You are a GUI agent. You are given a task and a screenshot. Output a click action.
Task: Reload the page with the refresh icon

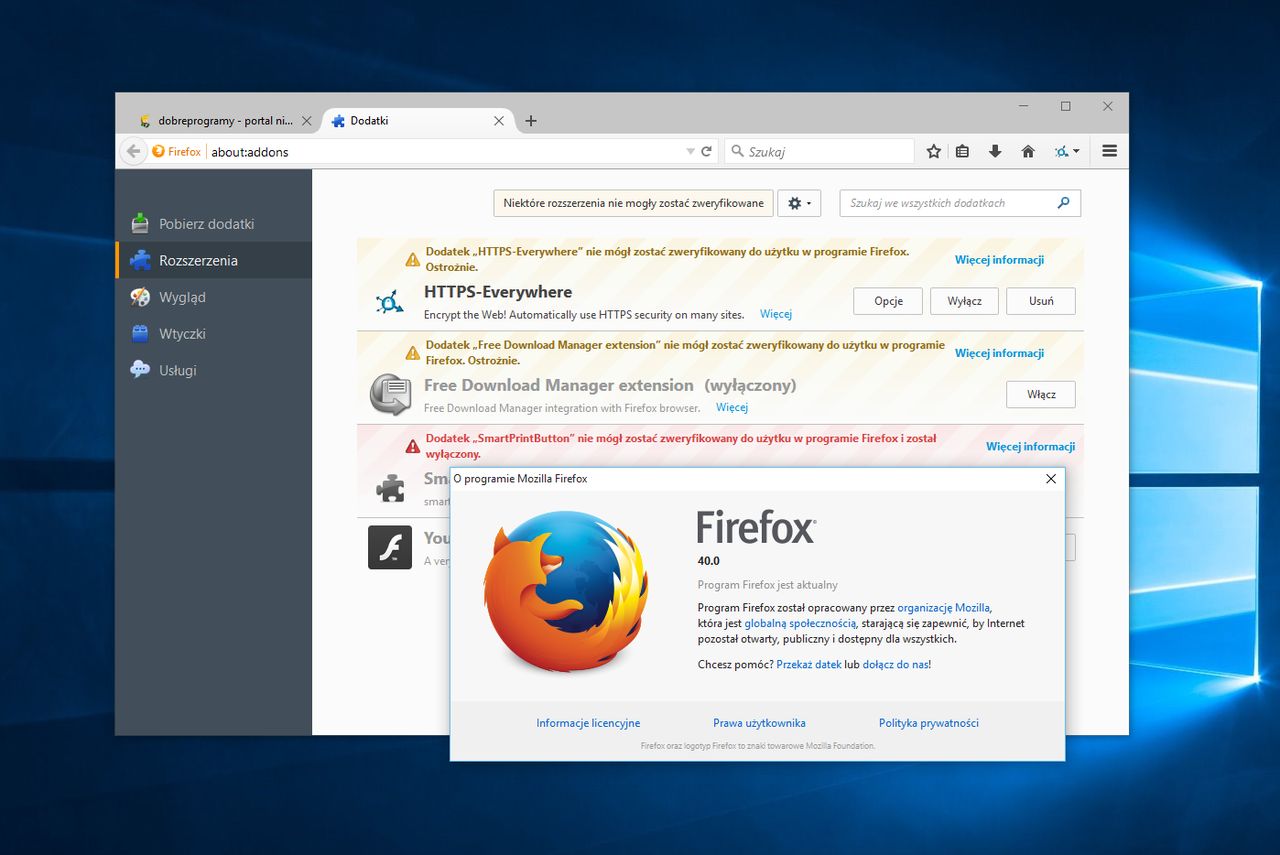coord(707,151)
